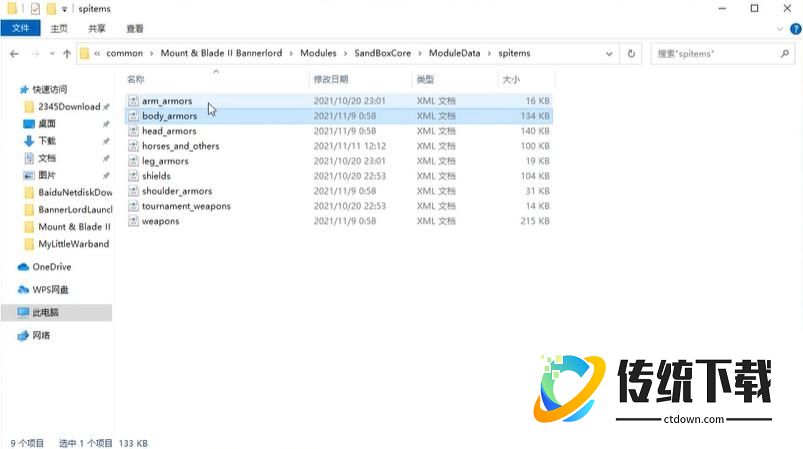Click the weapons XML file icon
Image resolution: width=803 pixels, height=449 pixels.
(133, 221)
